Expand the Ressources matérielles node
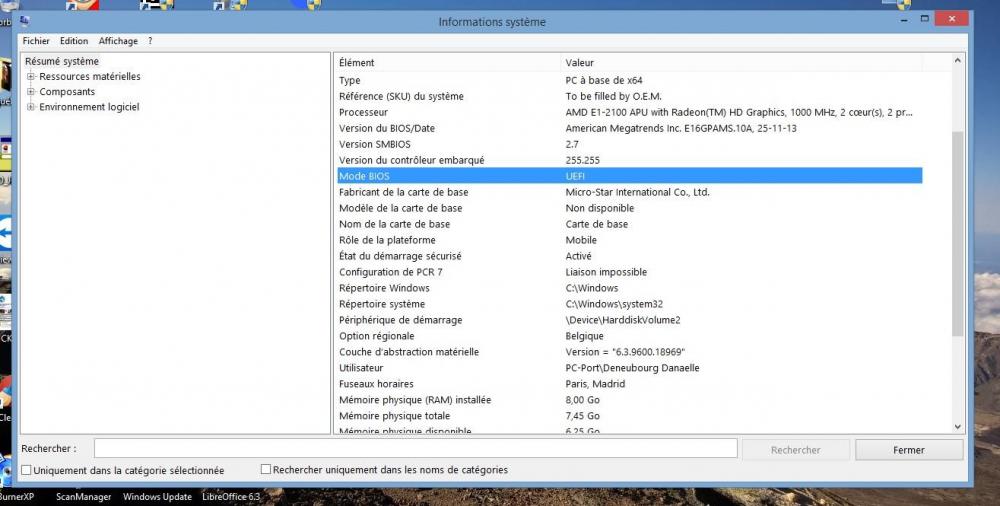The height and width of the screenshot is (506, 1000). coord(31,77)
